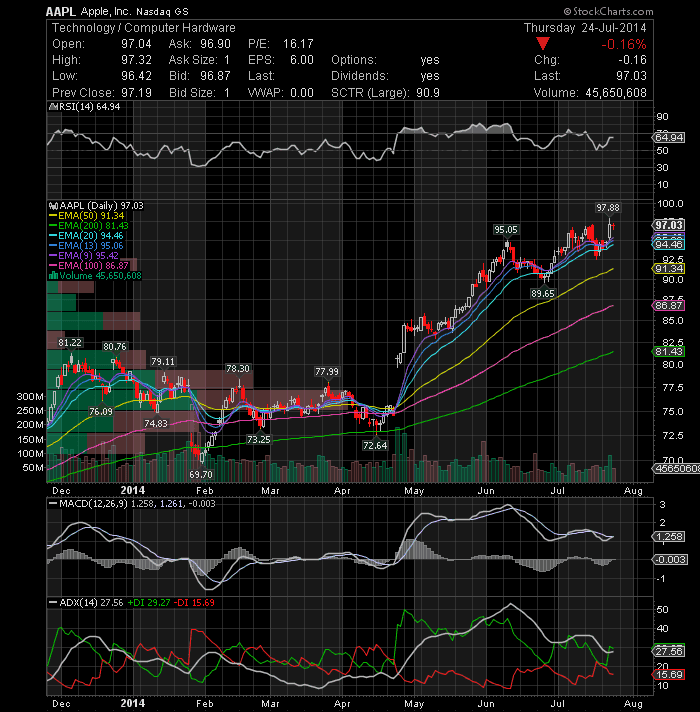
Task: Click the SCTR (Large) value 90.9
Action: [x=428, y=93]
